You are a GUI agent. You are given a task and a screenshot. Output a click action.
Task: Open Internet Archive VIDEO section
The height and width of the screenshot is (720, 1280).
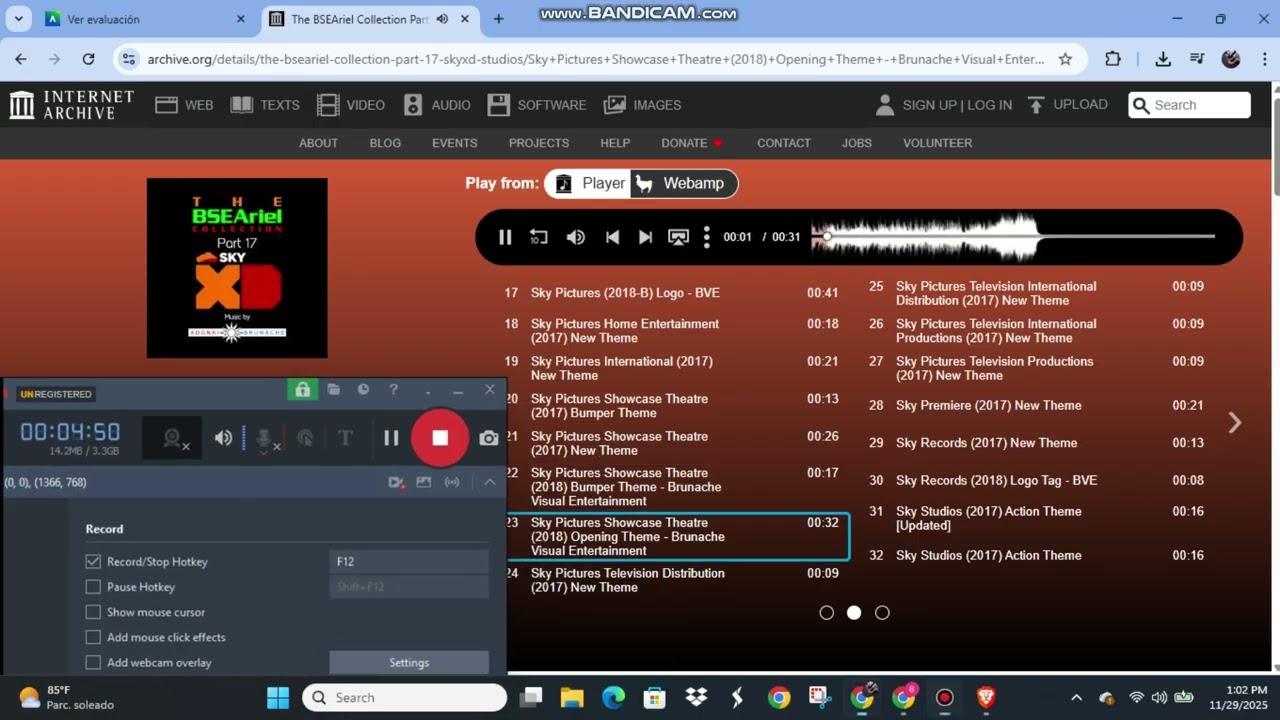coord(351,105)
